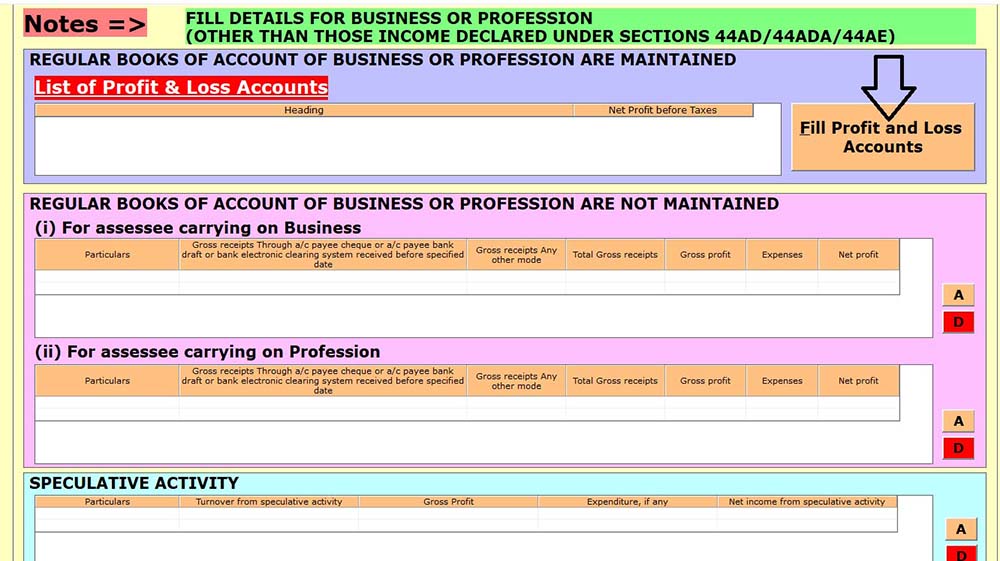Delete row using D button in Profession section
Viewport: 1000px width, 561px height.
pos(958,448)
